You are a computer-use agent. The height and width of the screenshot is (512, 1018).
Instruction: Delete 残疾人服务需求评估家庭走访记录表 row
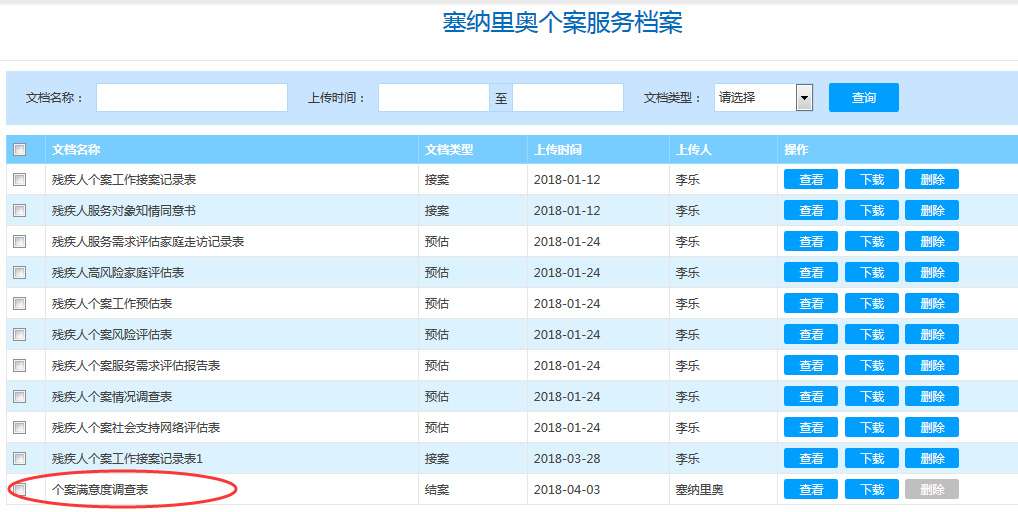click(932, 242)
